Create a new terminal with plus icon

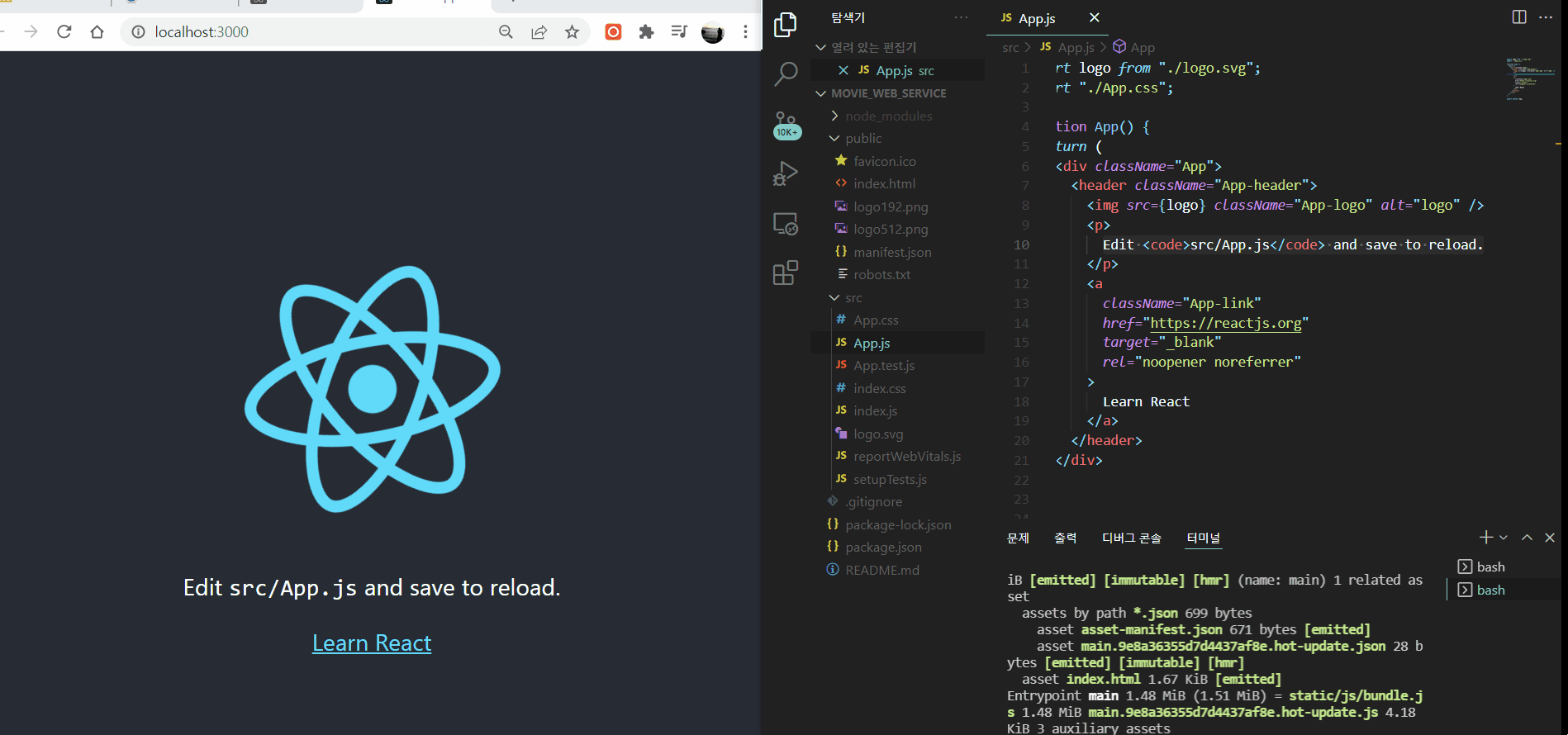coord(1486,538)
